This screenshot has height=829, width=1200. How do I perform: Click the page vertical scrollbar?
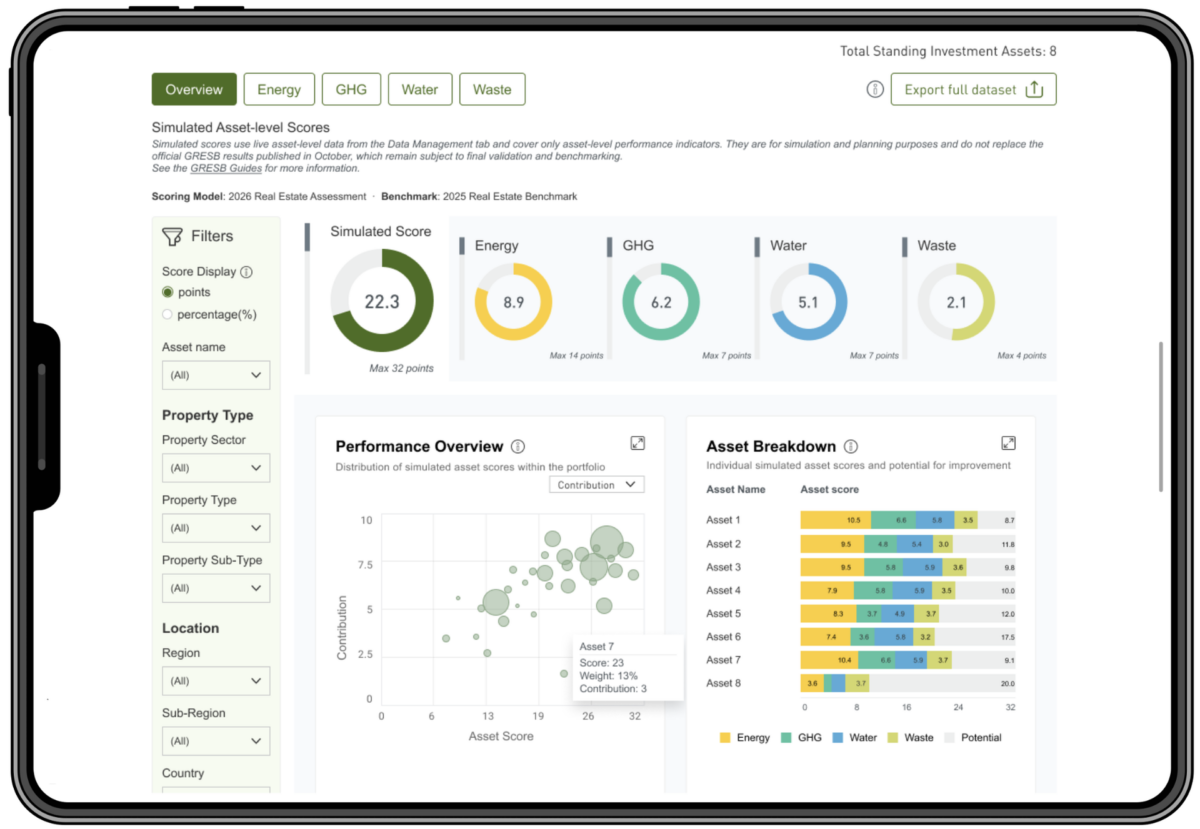[1160, 416]
